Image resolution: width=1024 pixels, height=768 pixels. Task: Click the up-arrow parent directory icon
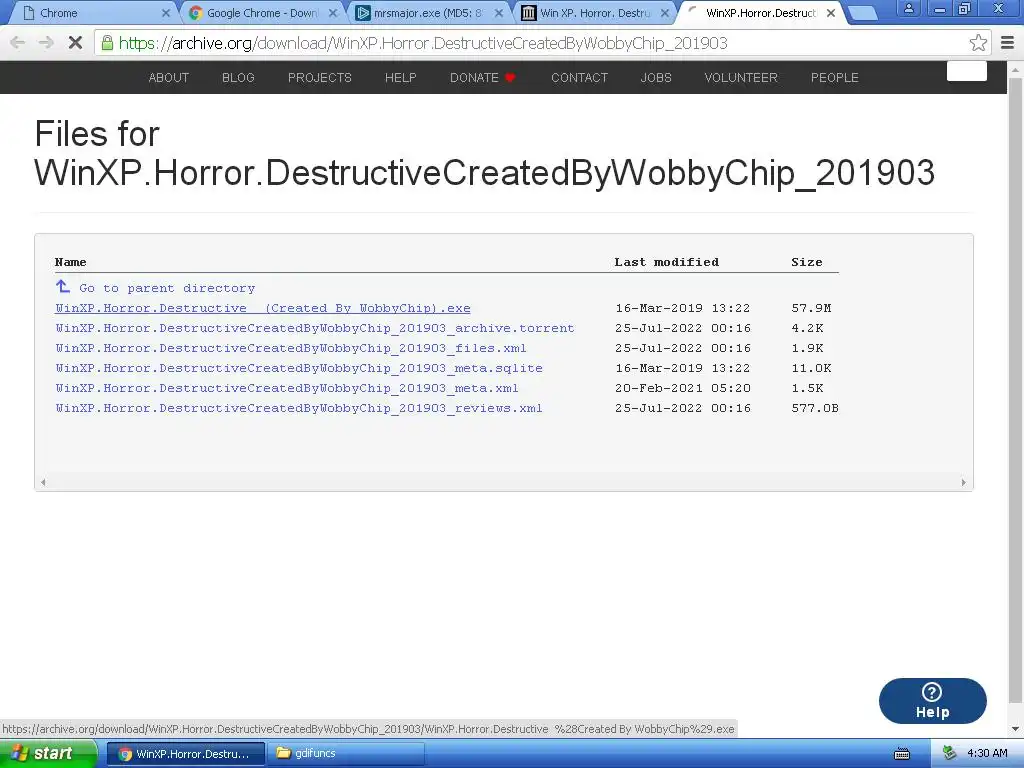tap(63, 287)
